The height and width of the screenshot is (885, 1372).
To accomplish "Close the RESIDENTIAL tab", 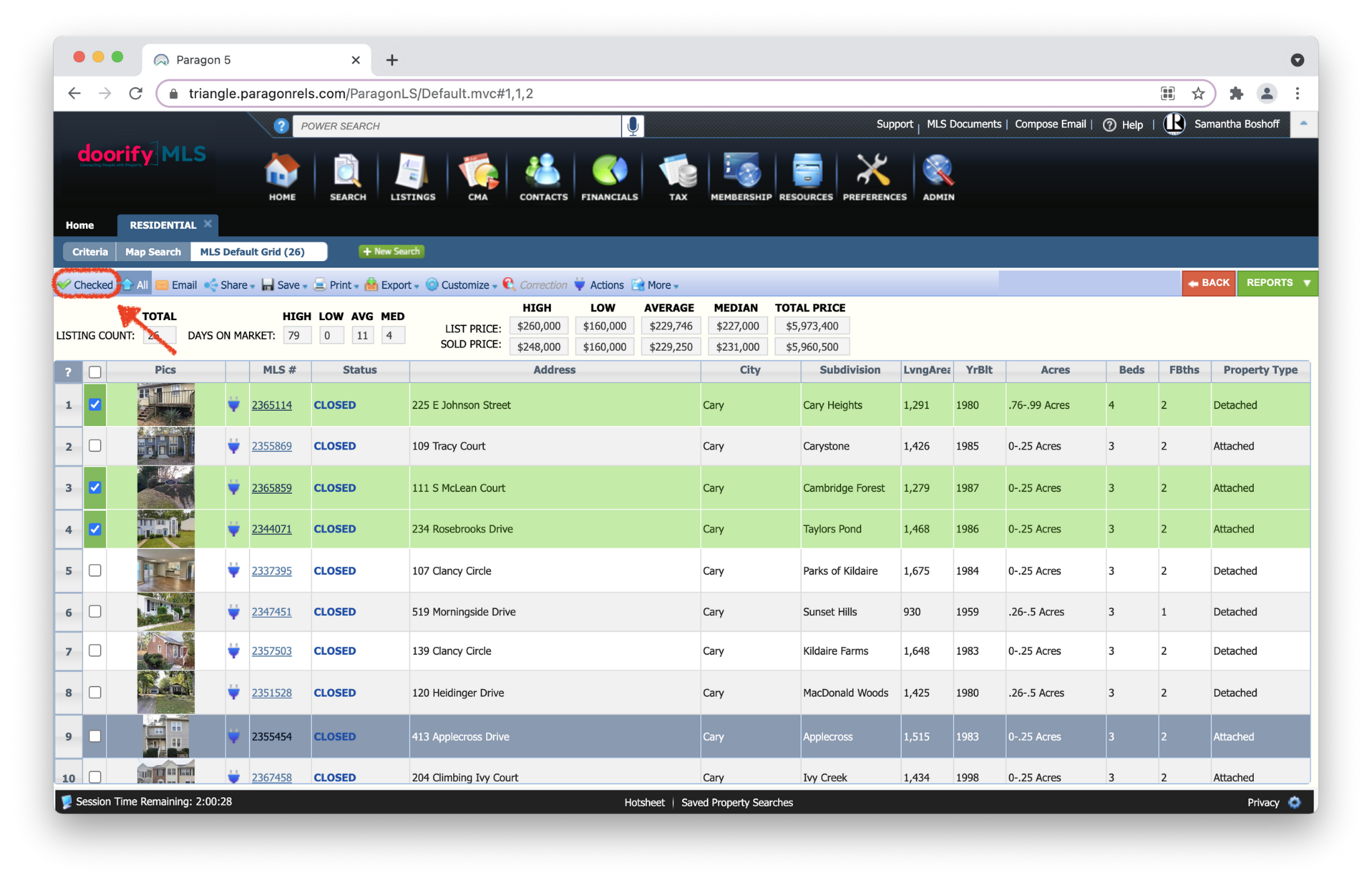I will click(x=208, y=224).
